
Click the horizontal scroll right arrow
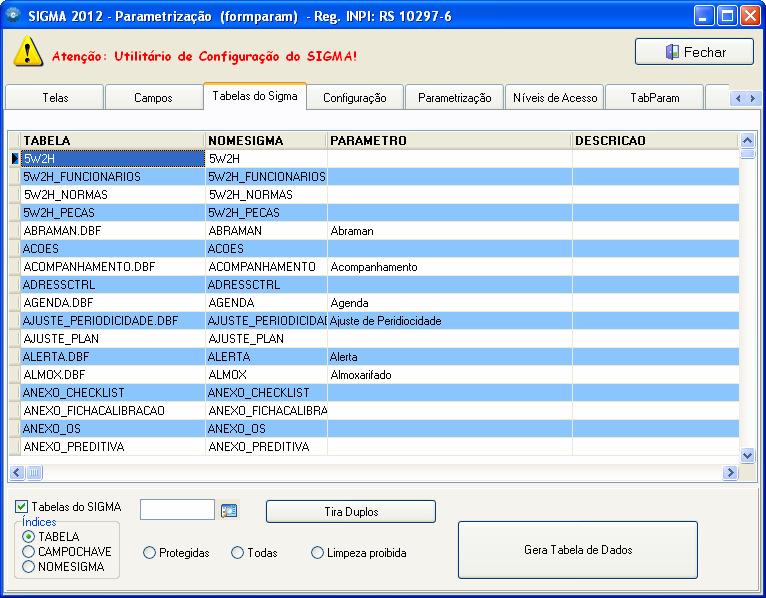click(x=730, y=472)
